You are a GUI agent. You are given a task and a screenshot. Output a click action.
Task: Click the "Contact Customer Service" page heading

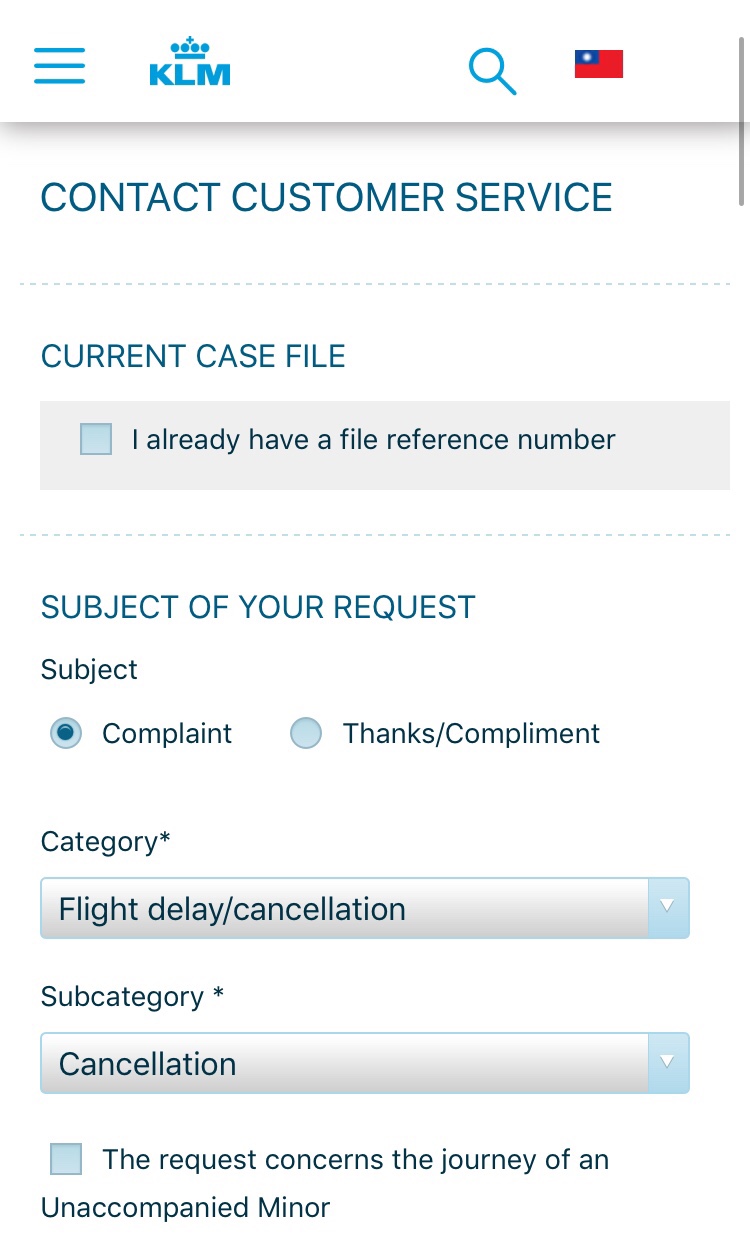point(326,198)
